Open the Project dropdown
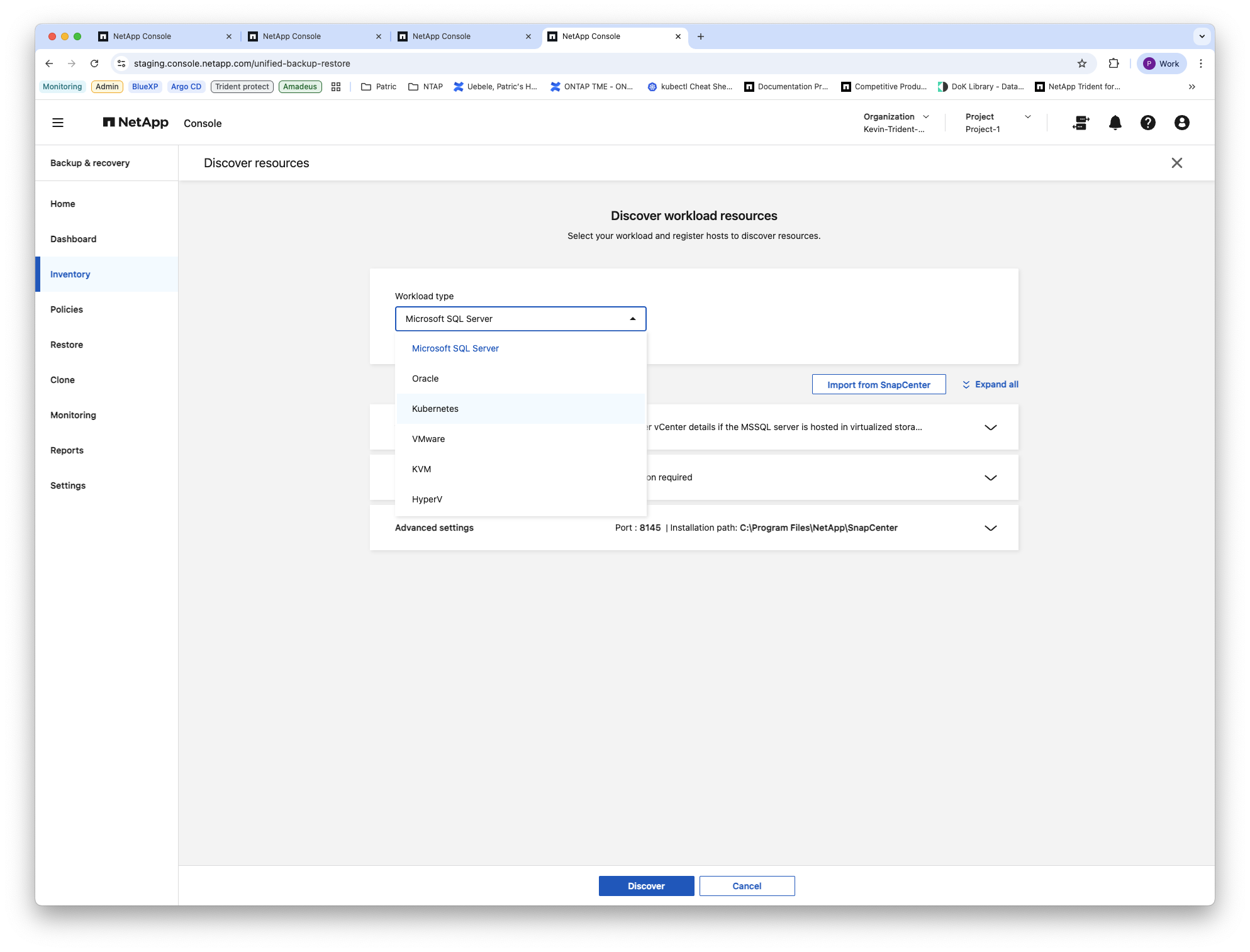 (x=998, y=123)
